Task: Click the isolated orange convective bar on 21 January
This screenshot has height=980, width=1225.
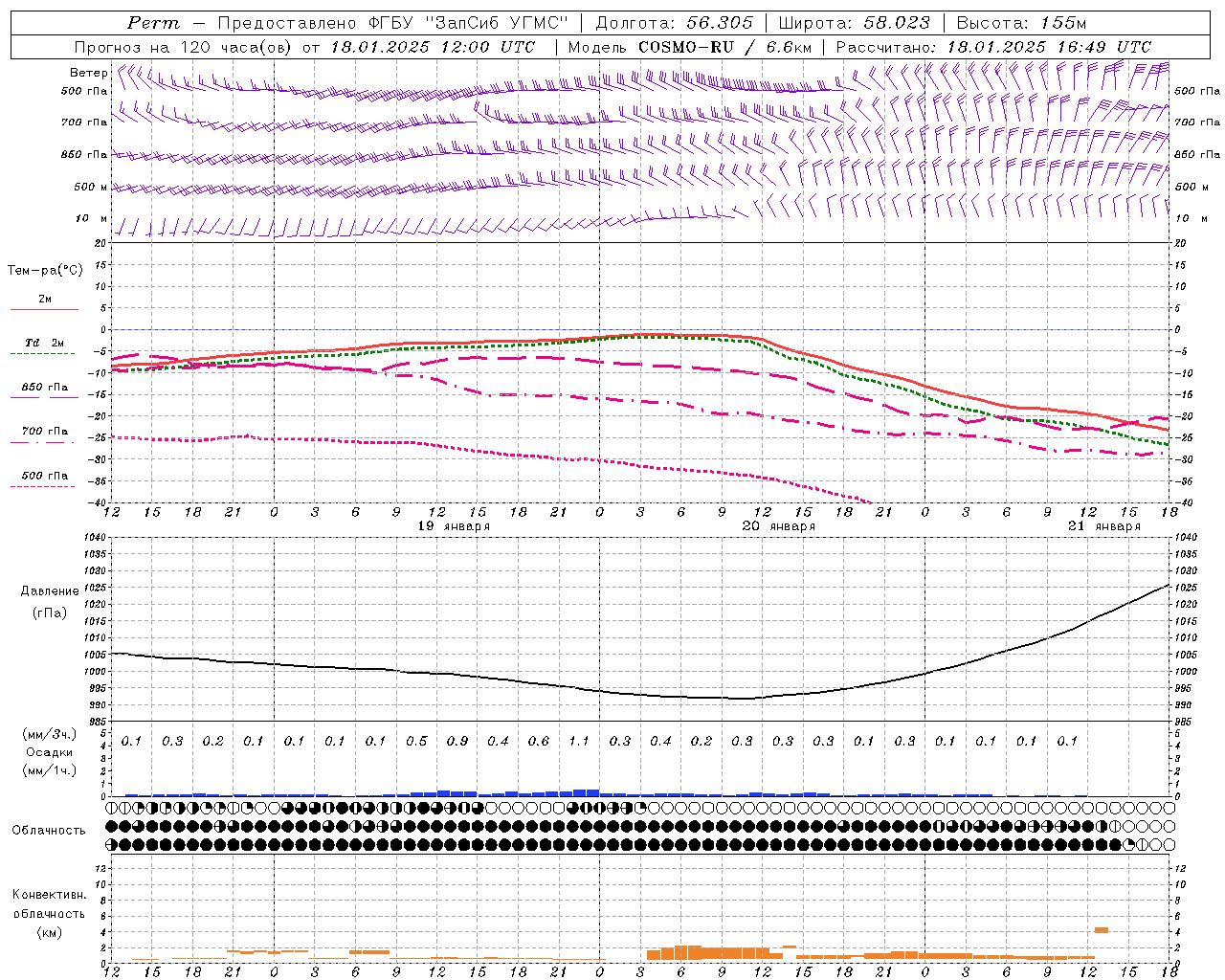Action: tap(1102, 929)
